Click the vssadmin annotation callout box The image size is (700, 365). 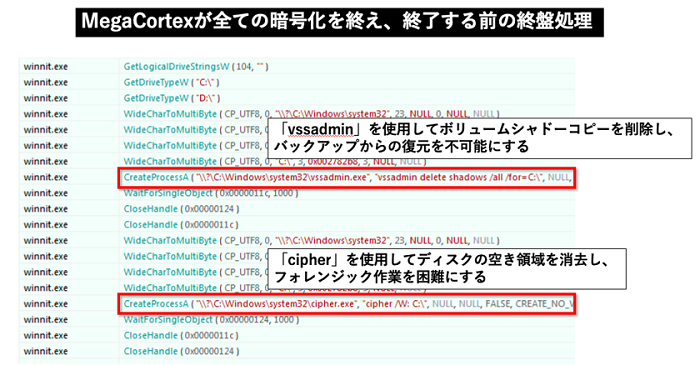coord(479,138)
